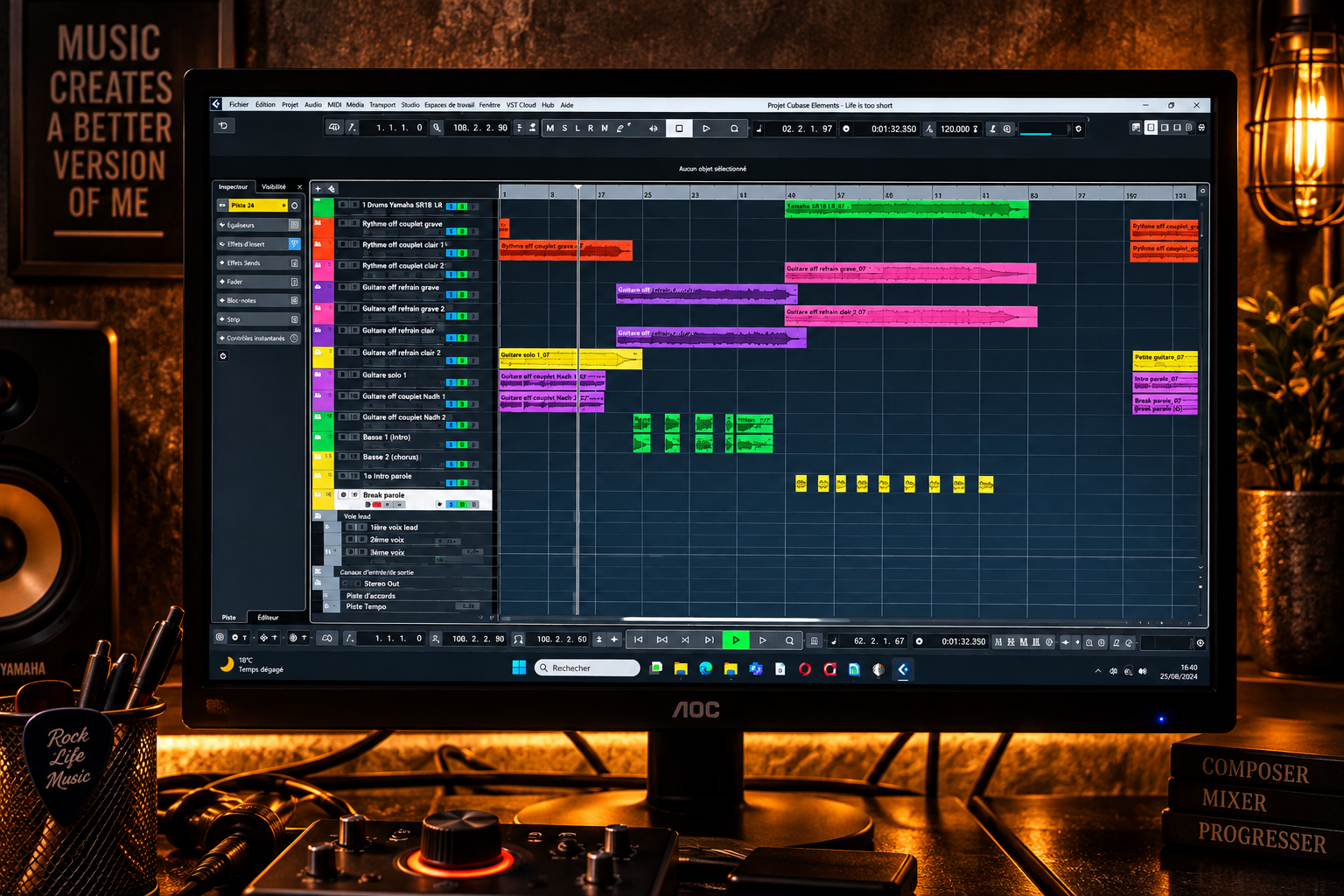Open the Windows Start button
The width and height of the screenshot is (1344, 896).
(x=519, y=668)
